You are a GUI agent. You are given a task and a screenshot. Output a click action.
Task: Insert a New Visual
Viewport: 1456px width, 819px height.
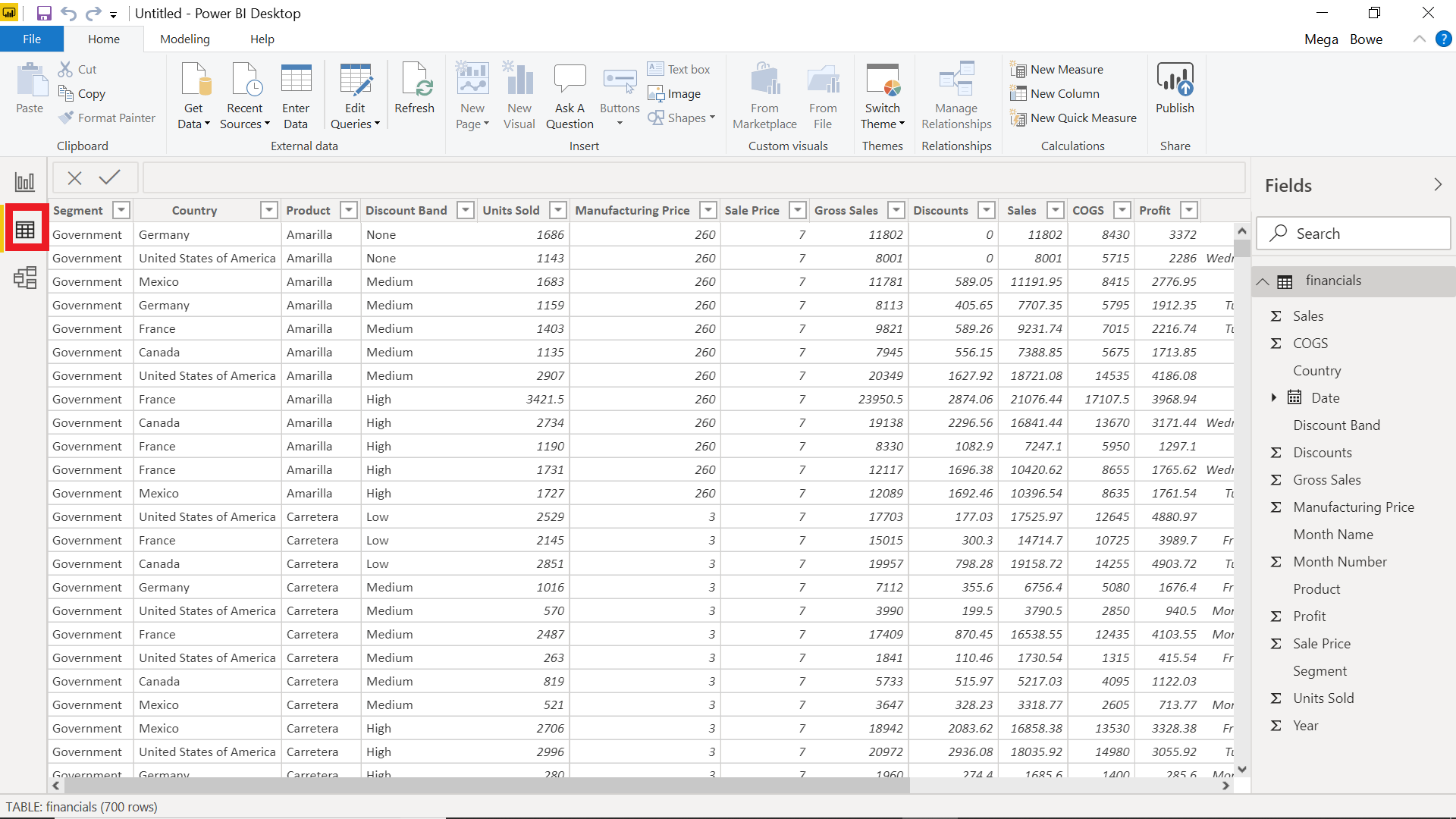[x=519, y=96]
